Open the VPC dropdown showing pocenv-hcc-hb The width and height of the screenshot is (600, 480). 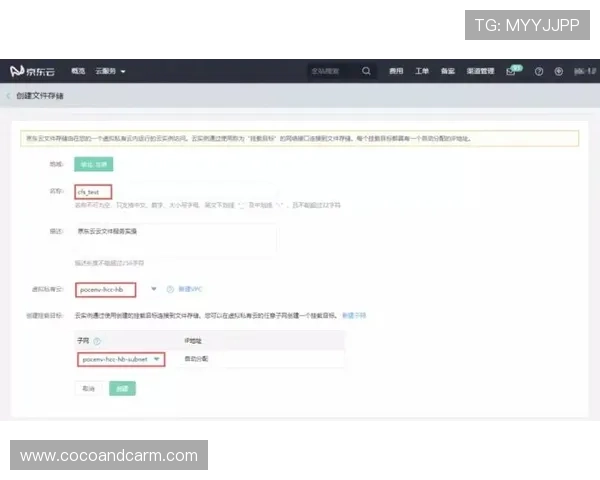(117, 290)
